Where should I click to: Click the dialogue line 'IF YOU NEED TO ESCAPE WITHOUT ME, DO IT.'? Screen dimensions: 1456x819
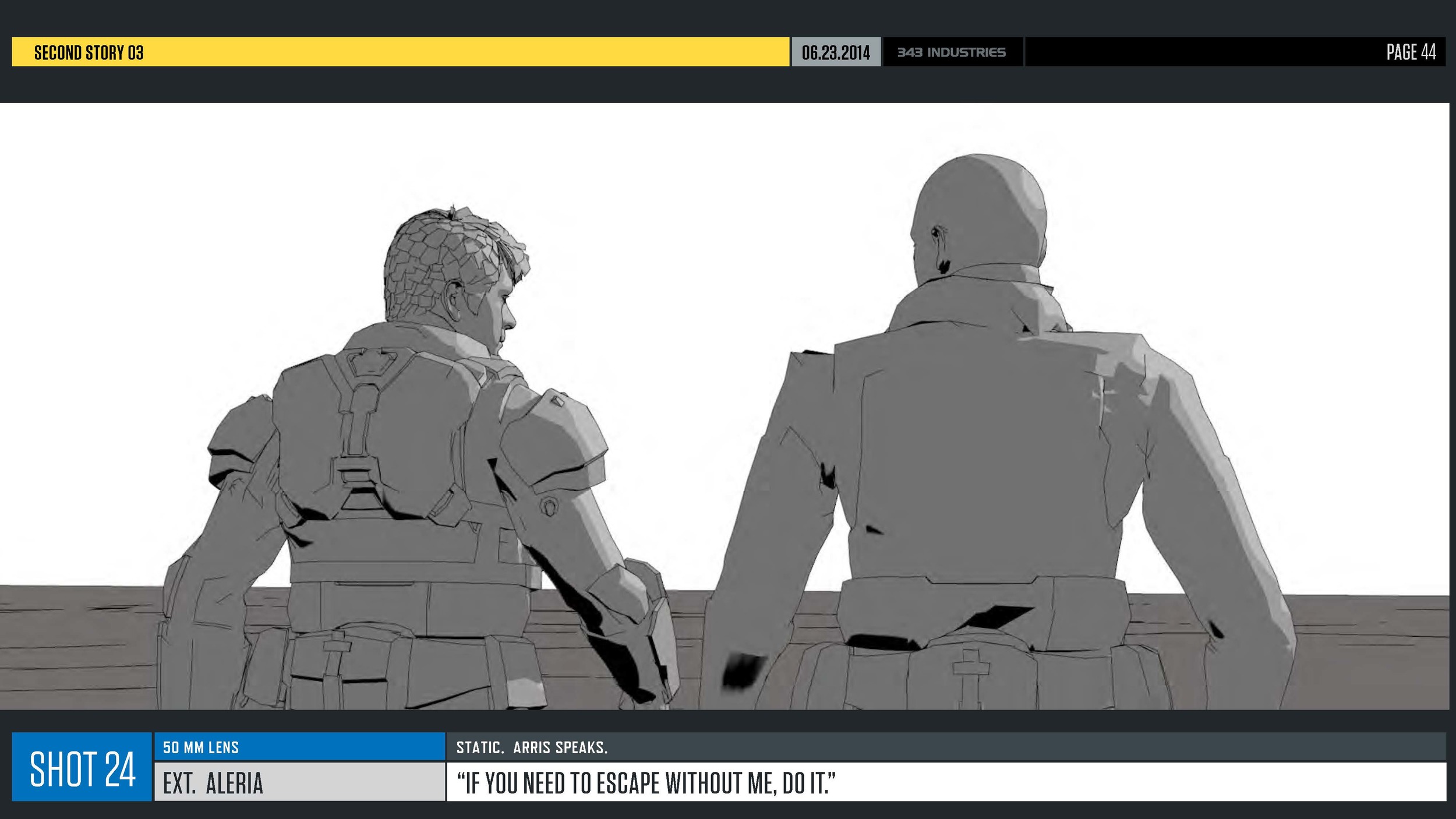646,783
